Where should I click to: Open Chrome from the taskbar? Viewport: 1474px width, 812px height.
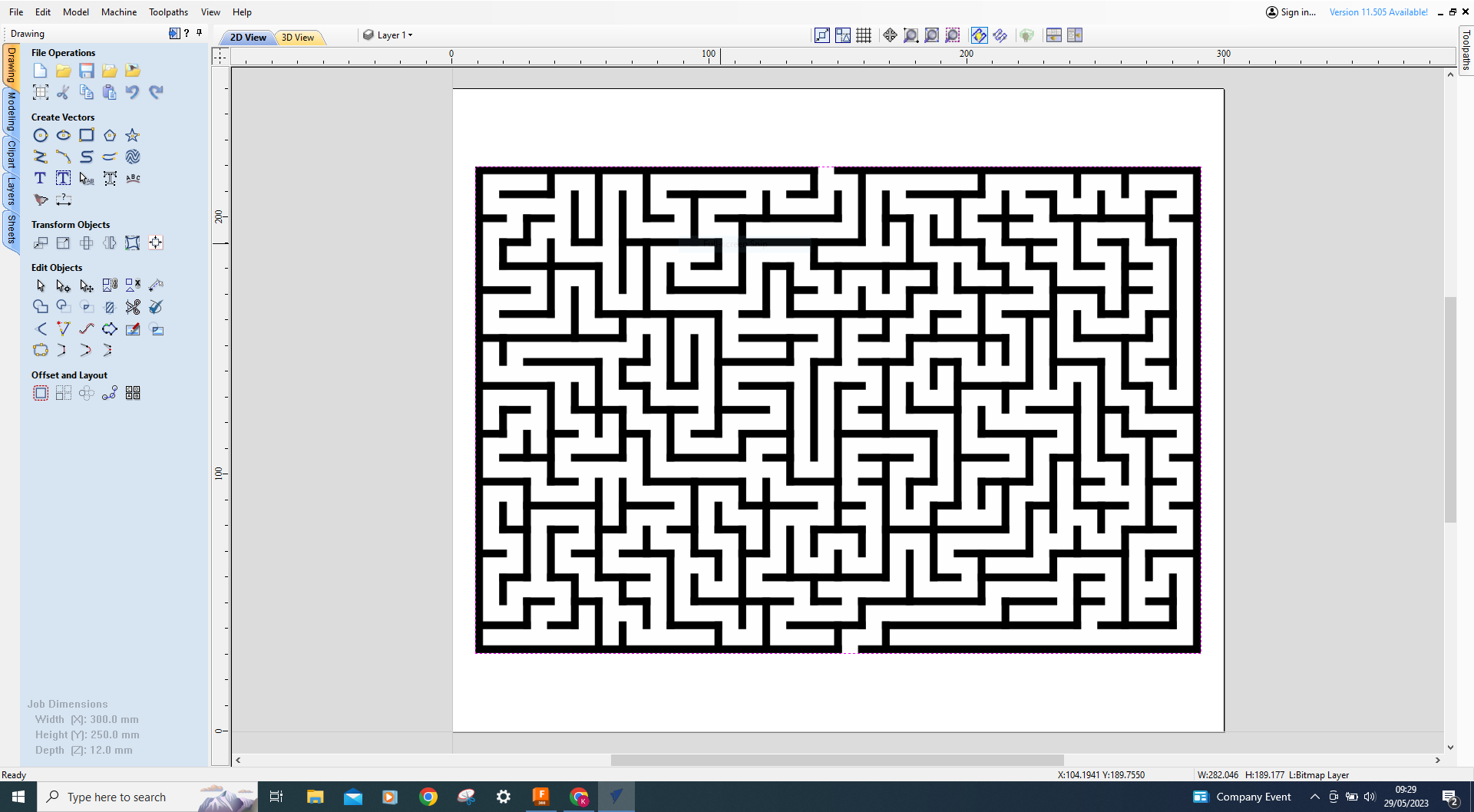coord(428,797)
